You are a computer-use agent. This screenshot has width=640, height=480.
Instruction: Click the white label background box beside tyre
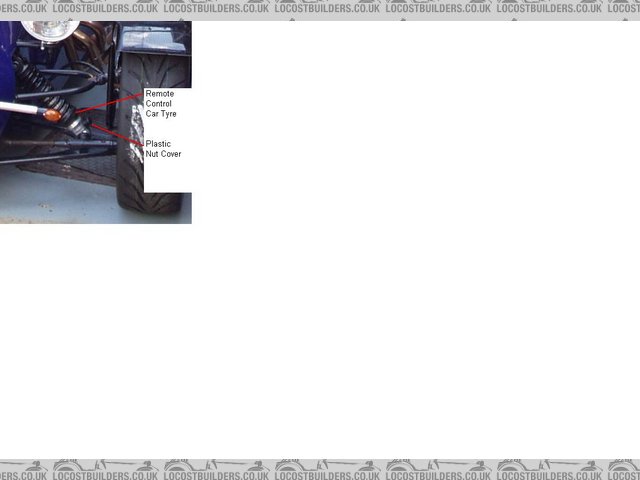166,175
